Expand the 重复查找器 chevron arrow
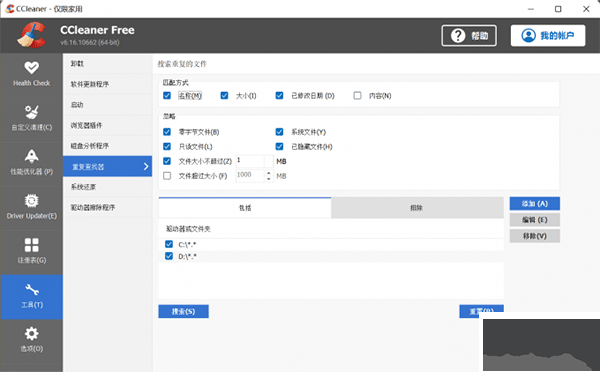Screen dimensions: 600x372 146,166
